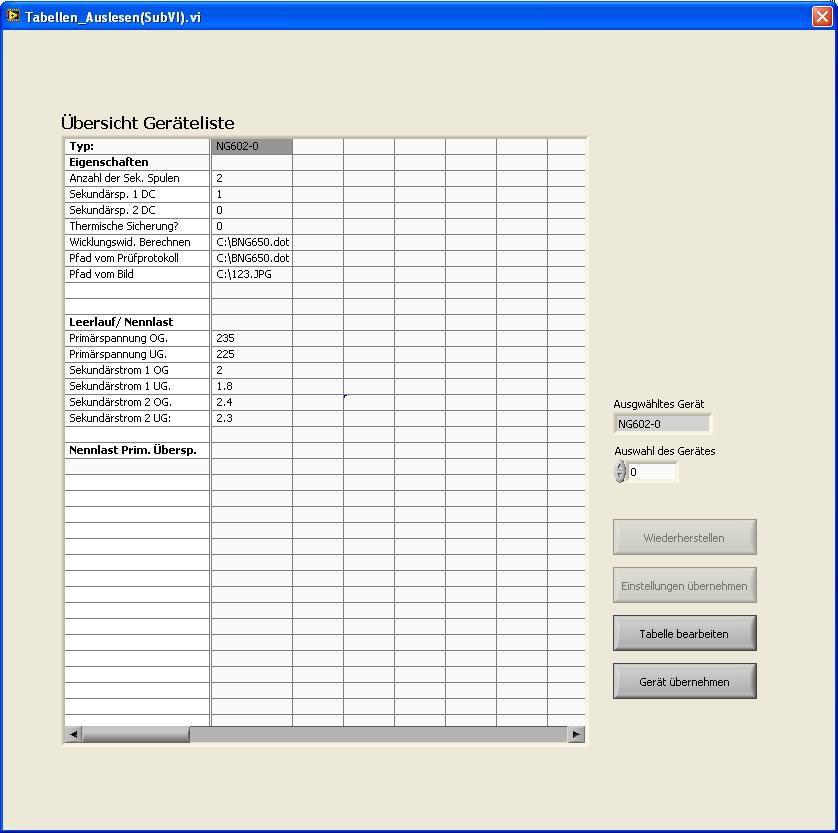Select the value 2.3 cell
The height and width of the screenshot is (833, 838).
pyautogui.click(x=252, y=418)
